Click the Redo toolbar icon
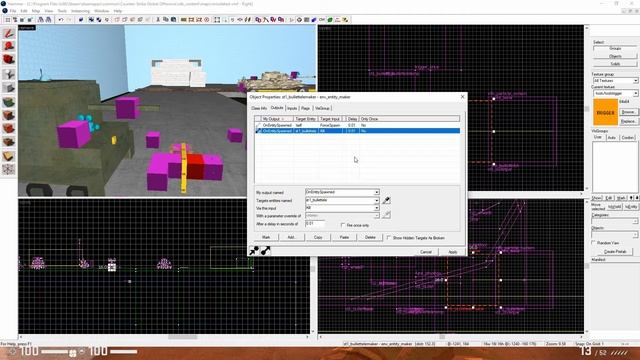Viewport: 640px width, 360px height. click(x=69, y=20)
